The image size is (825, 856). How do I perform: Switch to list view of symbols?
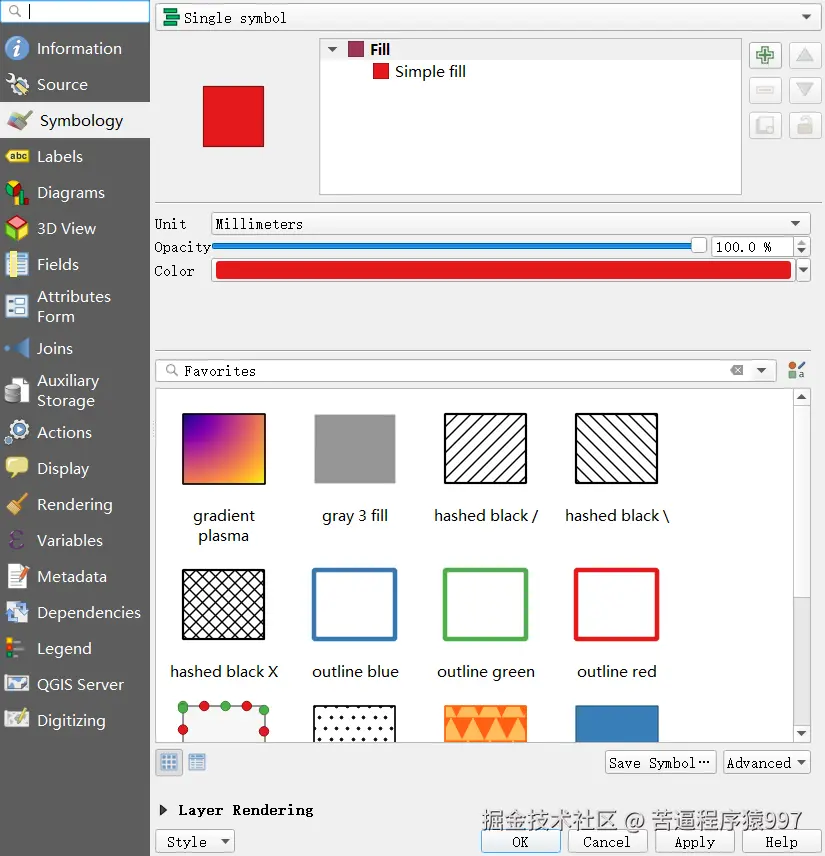pyautogui.click(x=197, y=762)
